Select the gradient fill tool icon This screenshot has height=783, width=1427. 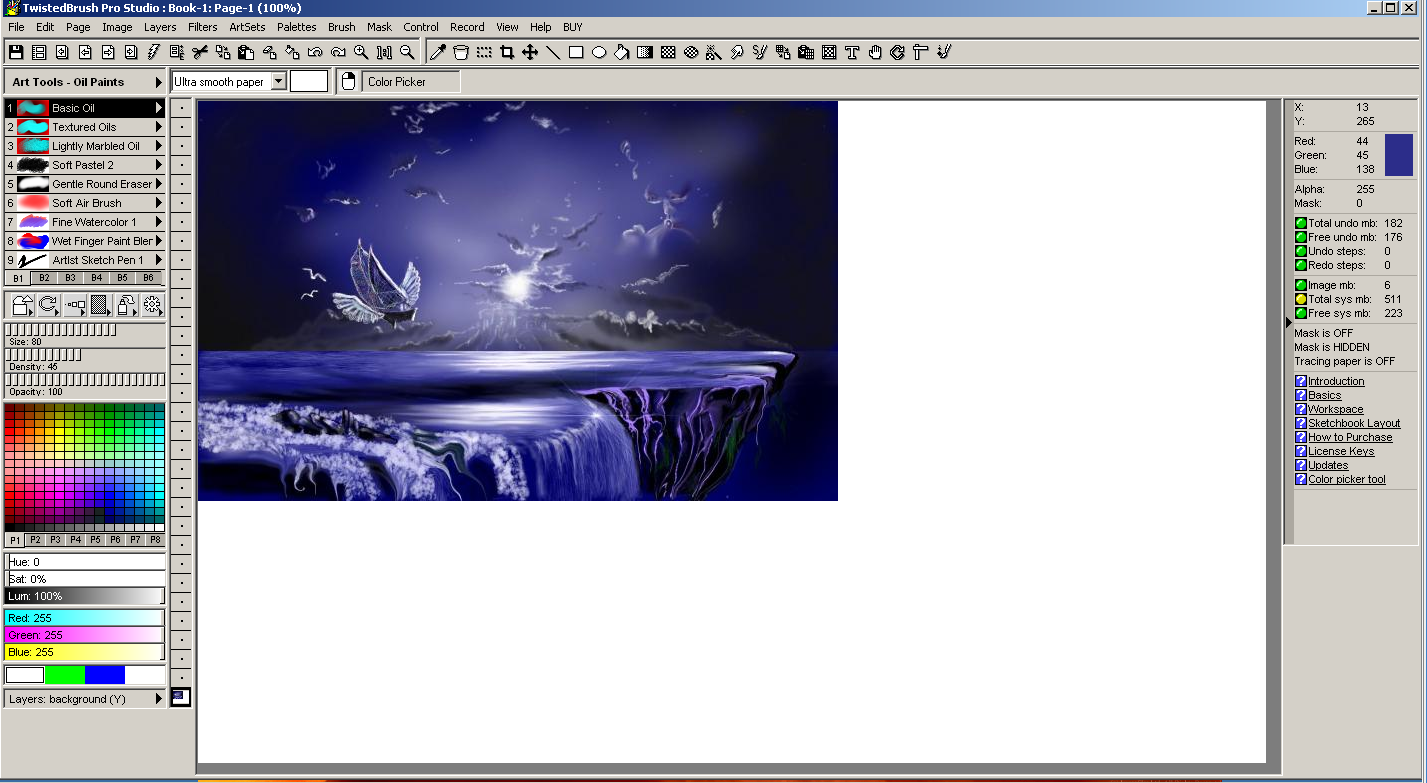[x=645, y=52]
